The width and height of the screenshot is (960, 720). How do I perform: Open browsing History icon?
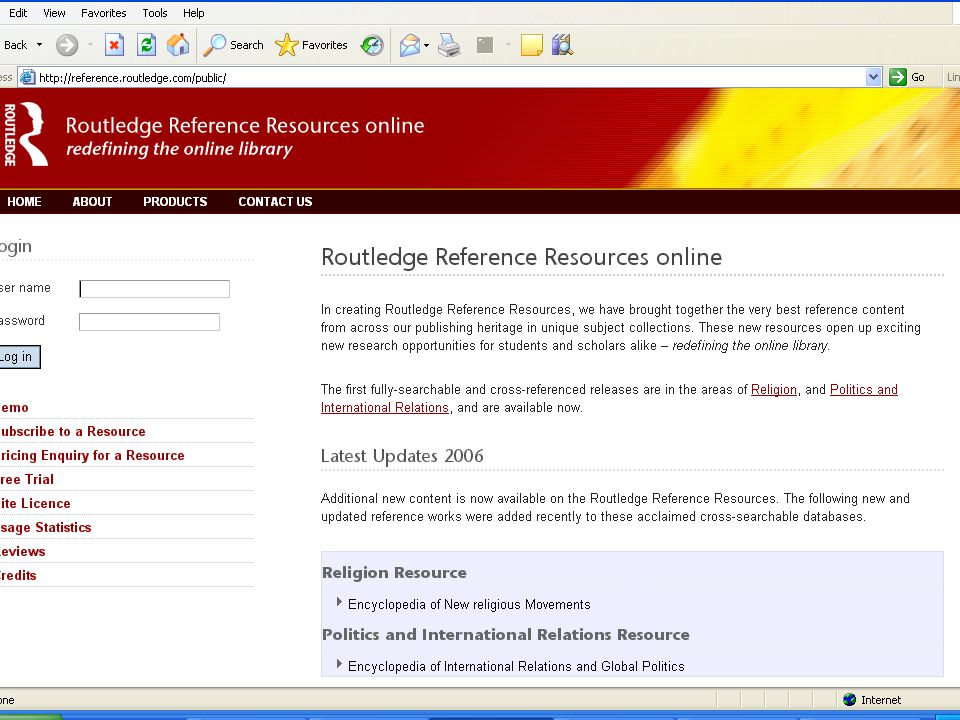click(372, 45)
